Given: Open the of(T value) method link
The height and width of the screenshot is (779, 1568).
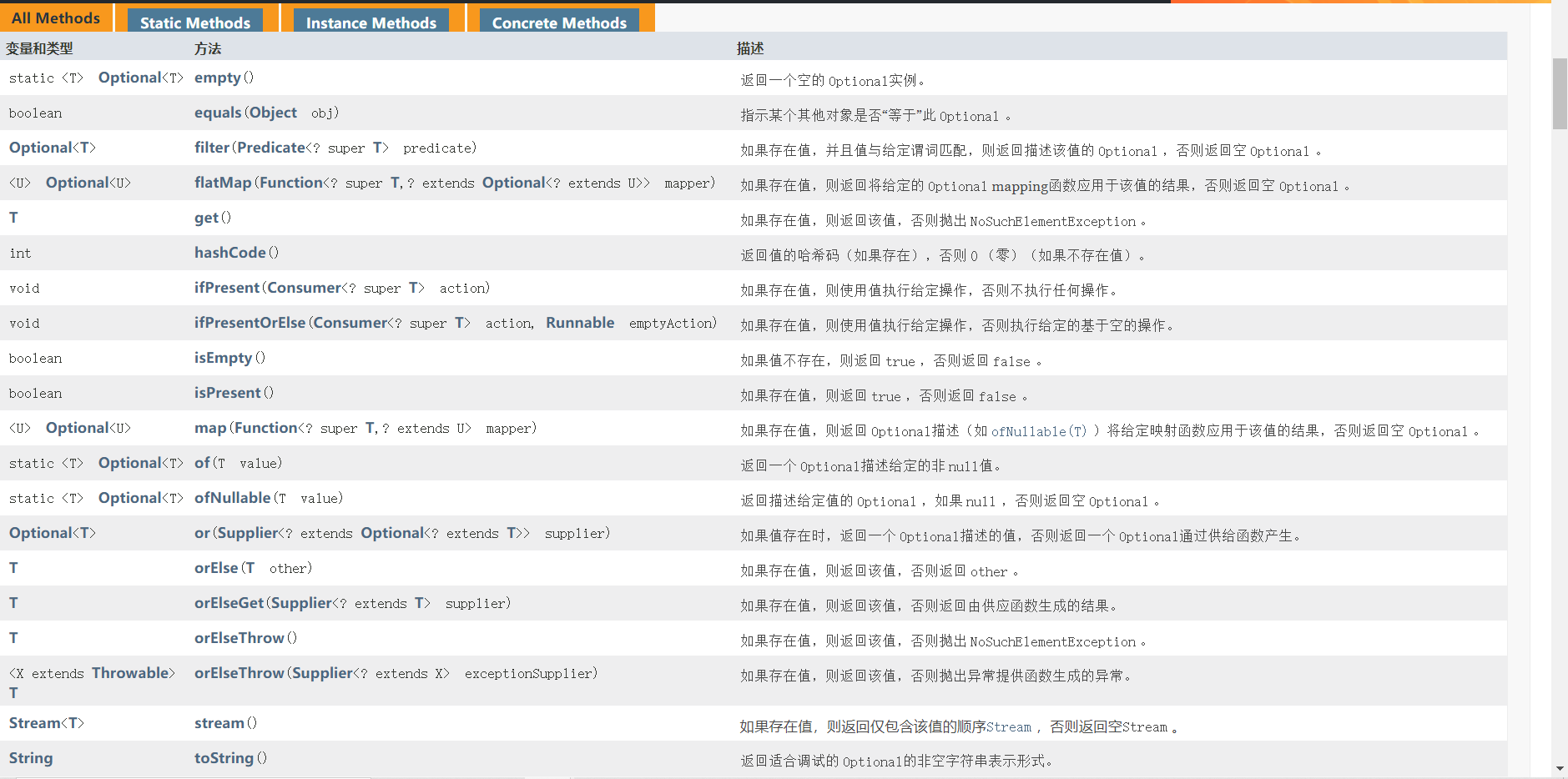Looking at the screenshot, I should pyautogui.click(x=202, y=463).
